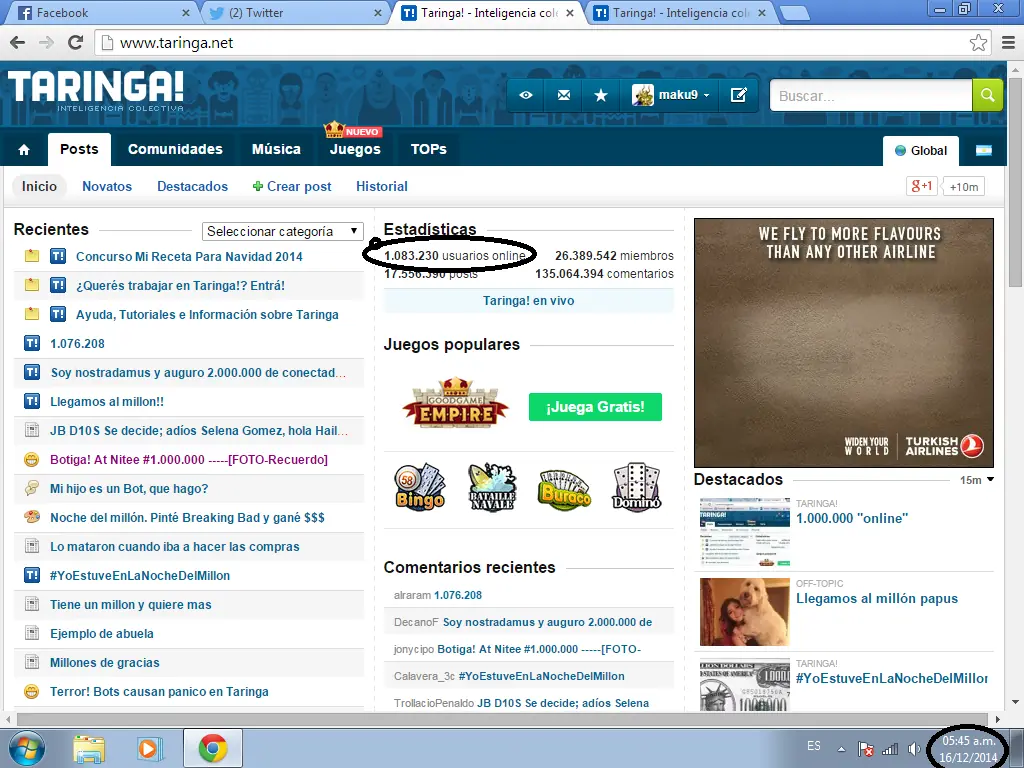Open the Destacados 15m time dropdown
The width and height of the screenshot is (1024, 768).
977,480
